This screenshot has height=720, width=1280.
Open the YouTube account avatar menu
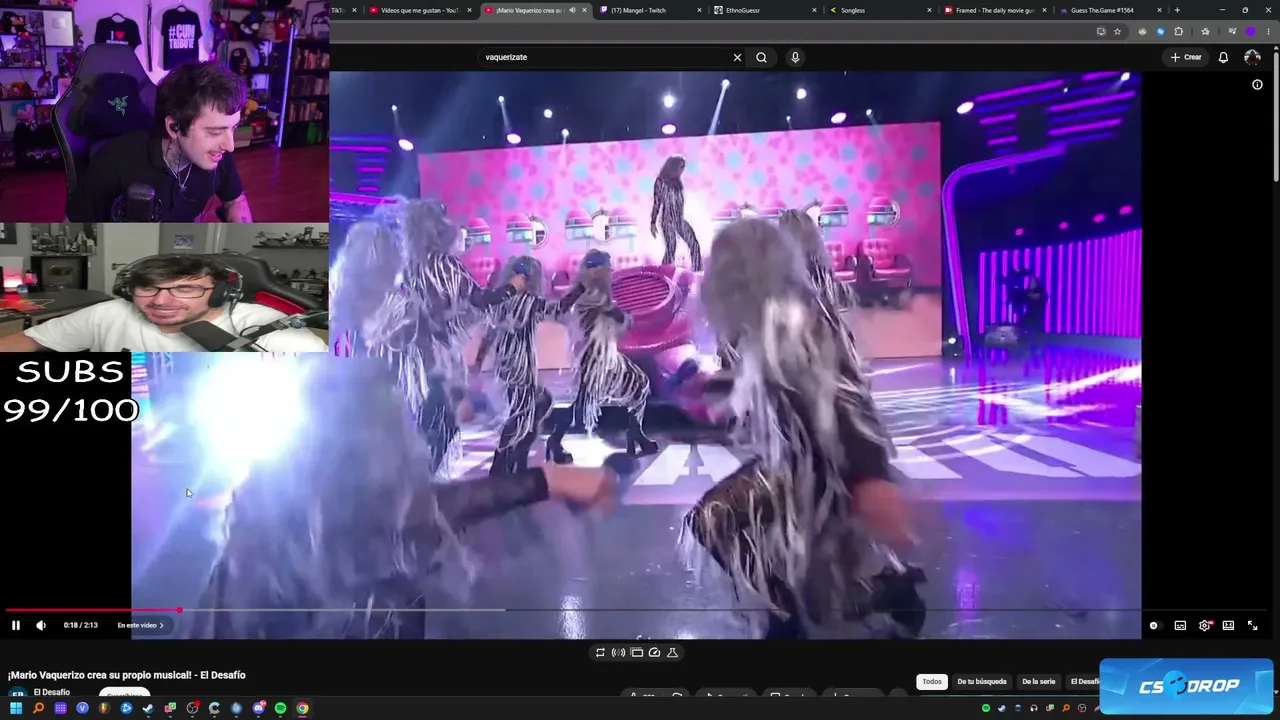[x=1252, y=57]
